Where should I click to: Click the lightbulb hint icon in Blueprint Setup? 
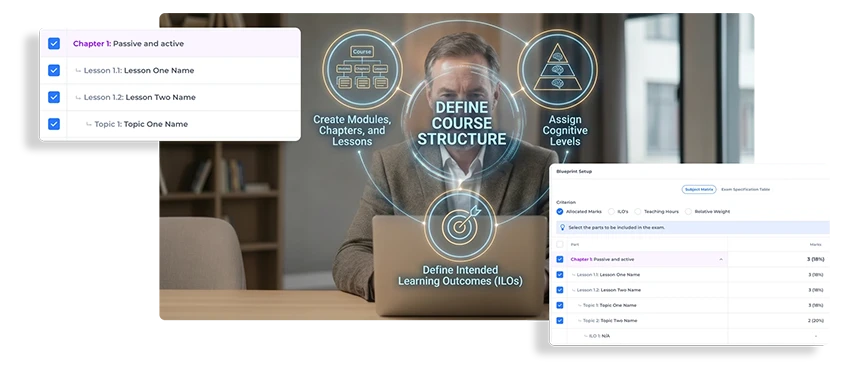[x=563, y=228]
